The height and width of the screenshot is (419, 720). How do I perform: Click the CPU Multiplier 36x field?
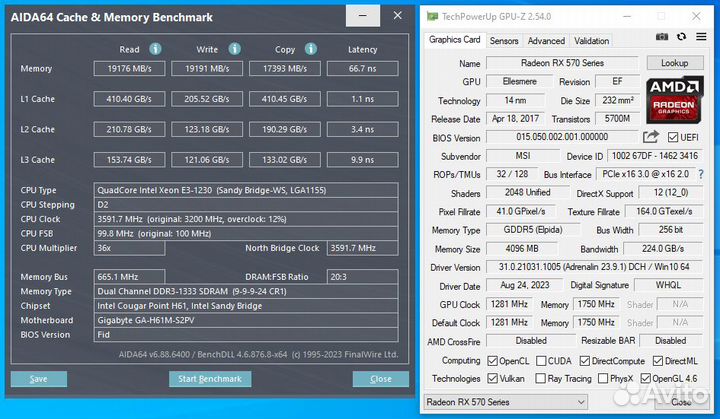click(129, 248)
